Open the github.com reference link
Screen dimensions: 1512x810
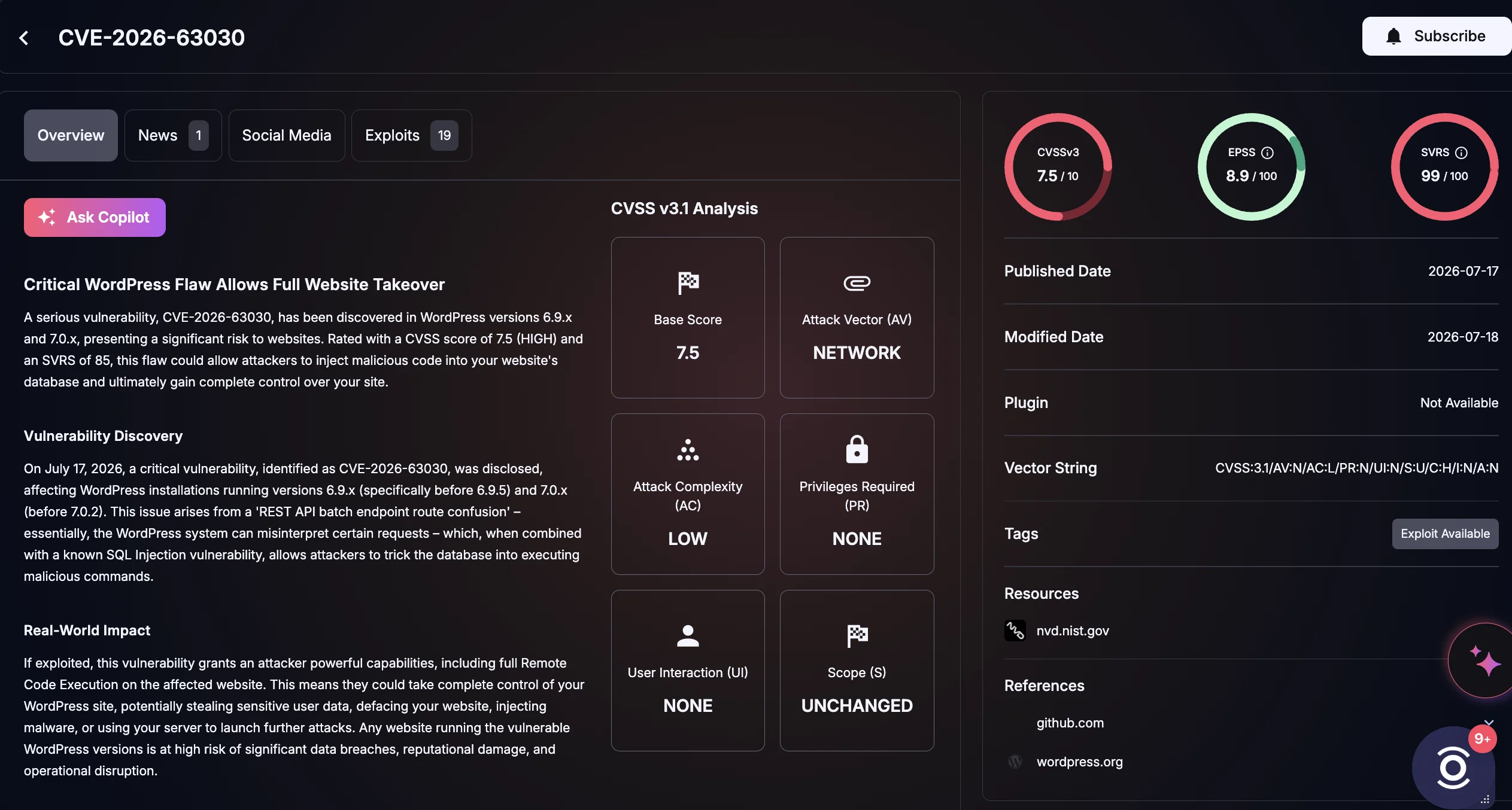pyautogui.click(x=1070, y=723)
